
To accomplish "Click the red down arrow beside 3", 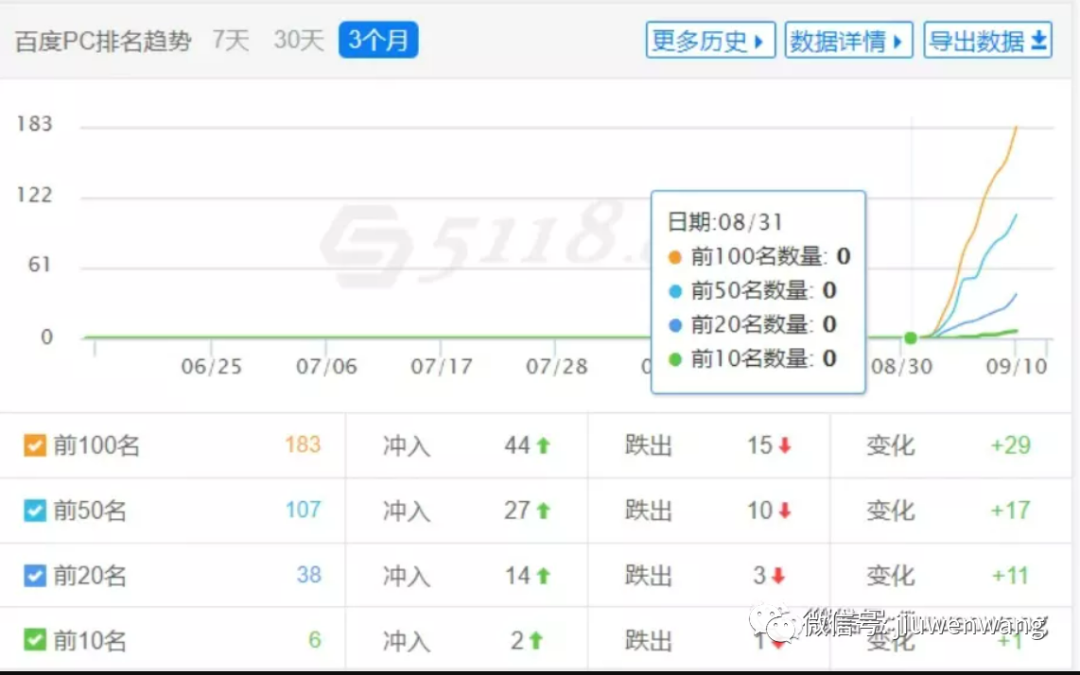I will (x=778, y=575).
